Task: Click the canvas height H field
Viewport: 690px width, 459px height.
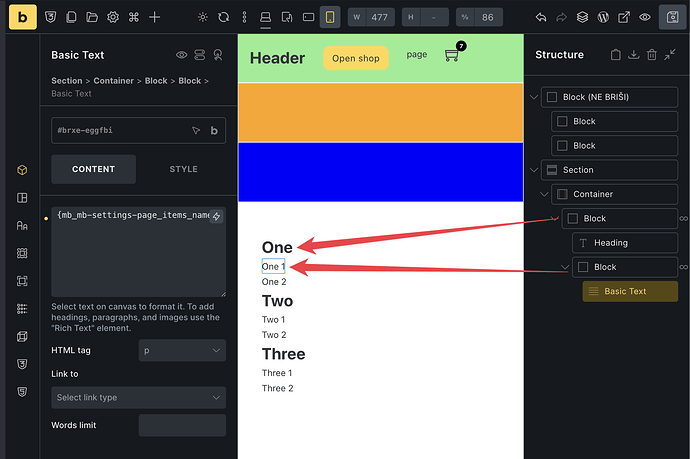Action: point(425,17)
